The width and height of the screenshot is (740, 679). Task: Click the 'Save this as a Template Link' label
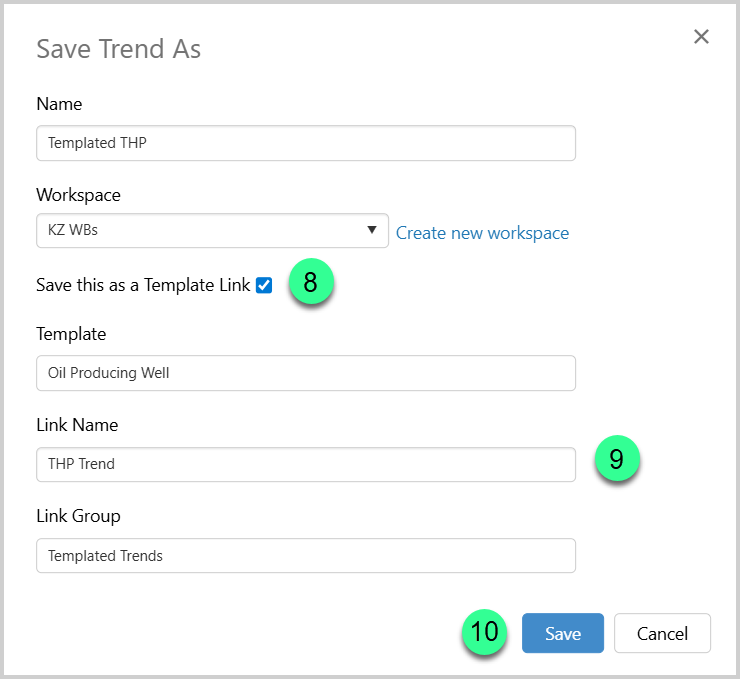tap(143, 285)
